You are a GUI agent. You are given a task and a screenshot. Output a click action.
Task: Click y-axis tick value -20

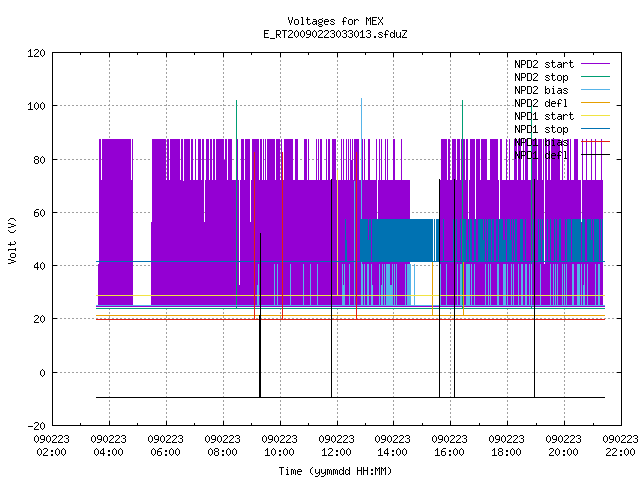pyautogui.click(x=36, y=426)
